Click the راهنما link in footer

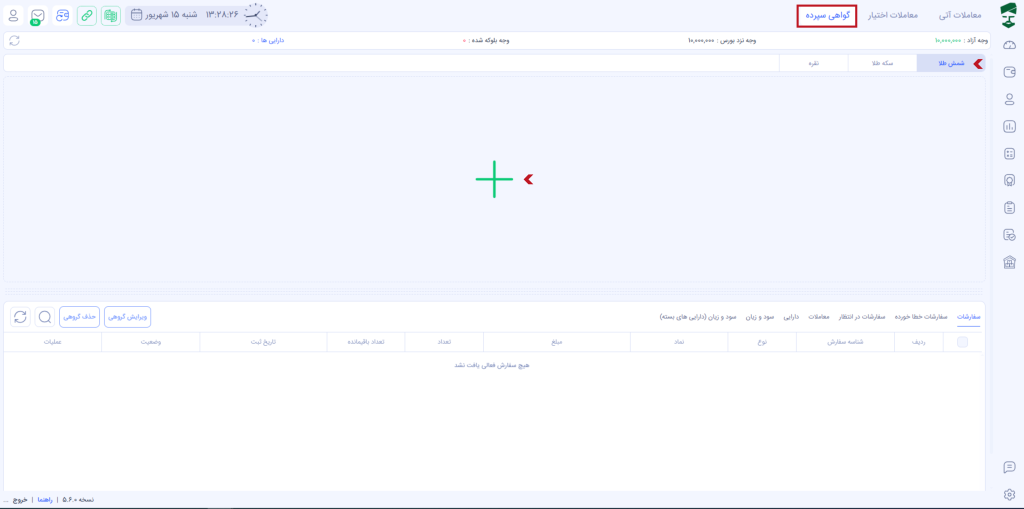[x=45, y=499]
